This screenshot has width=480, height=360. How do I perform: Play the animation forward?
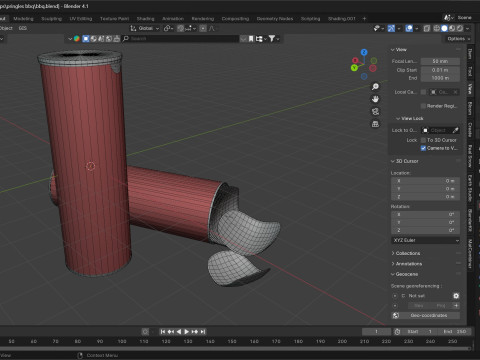coord(186,332)
